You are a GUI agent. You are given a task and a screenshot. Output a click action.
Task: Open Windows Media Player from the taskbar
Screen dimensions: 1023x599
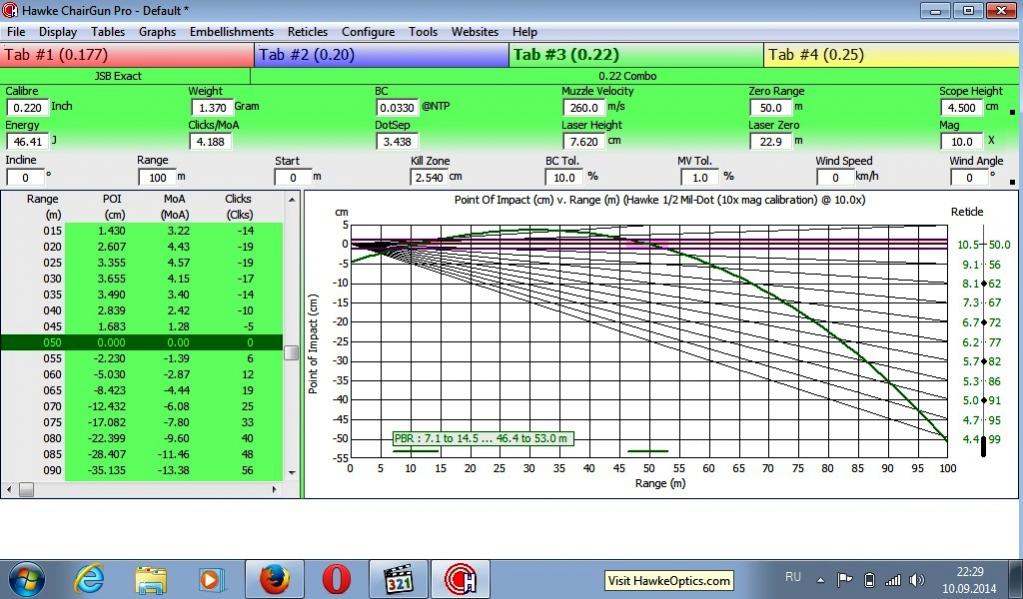(x=209, y=579)
